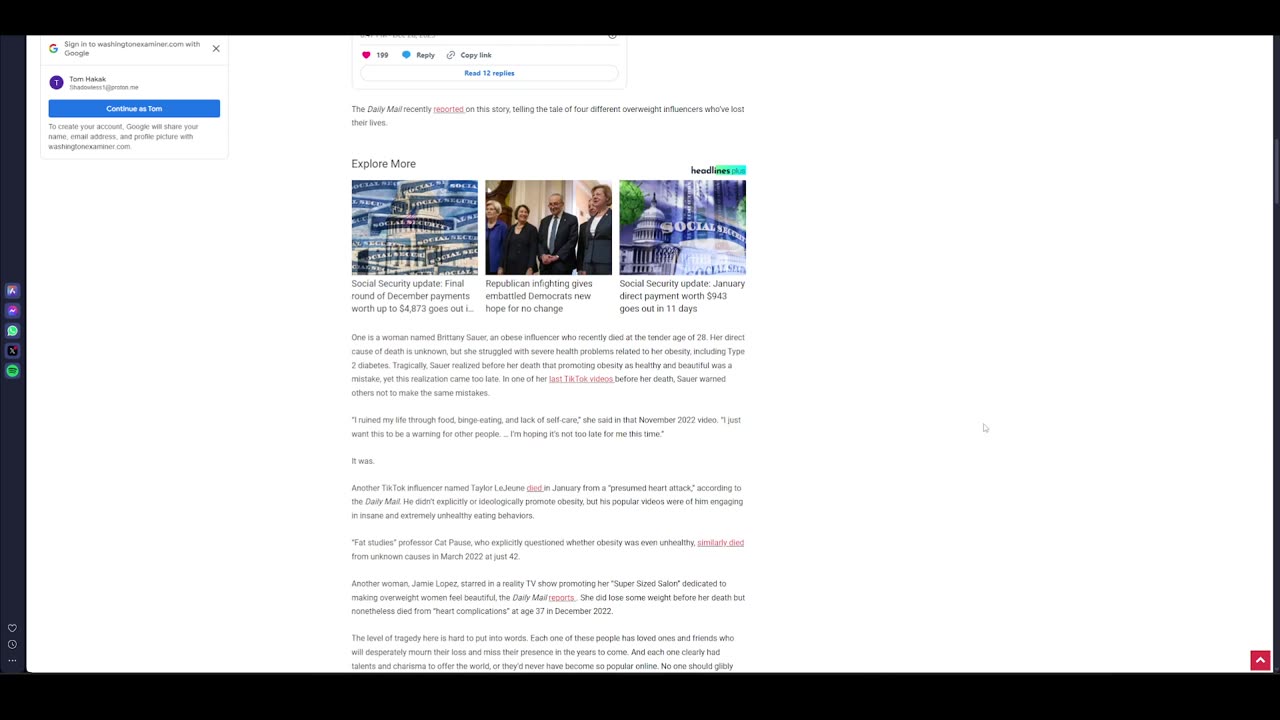This screenshot has height=720, width=1280.
Task: Open bookmarks heart icon in sidebar
Action: coord(12,628)
